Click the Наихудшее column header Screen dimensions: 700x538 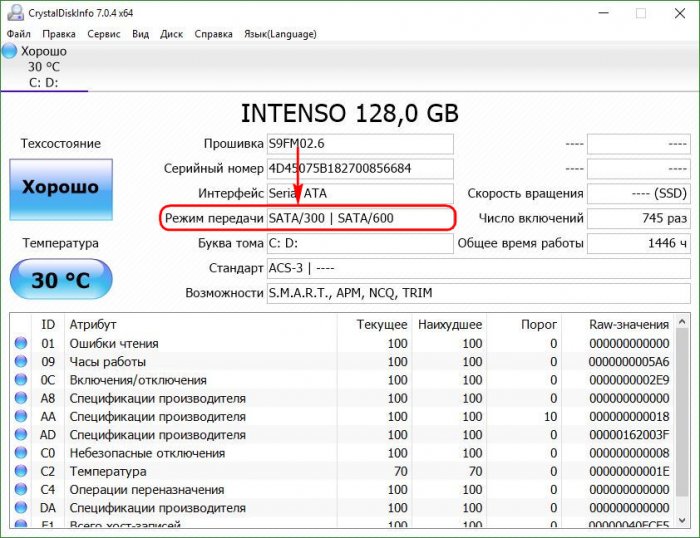[x=450, y=325]
